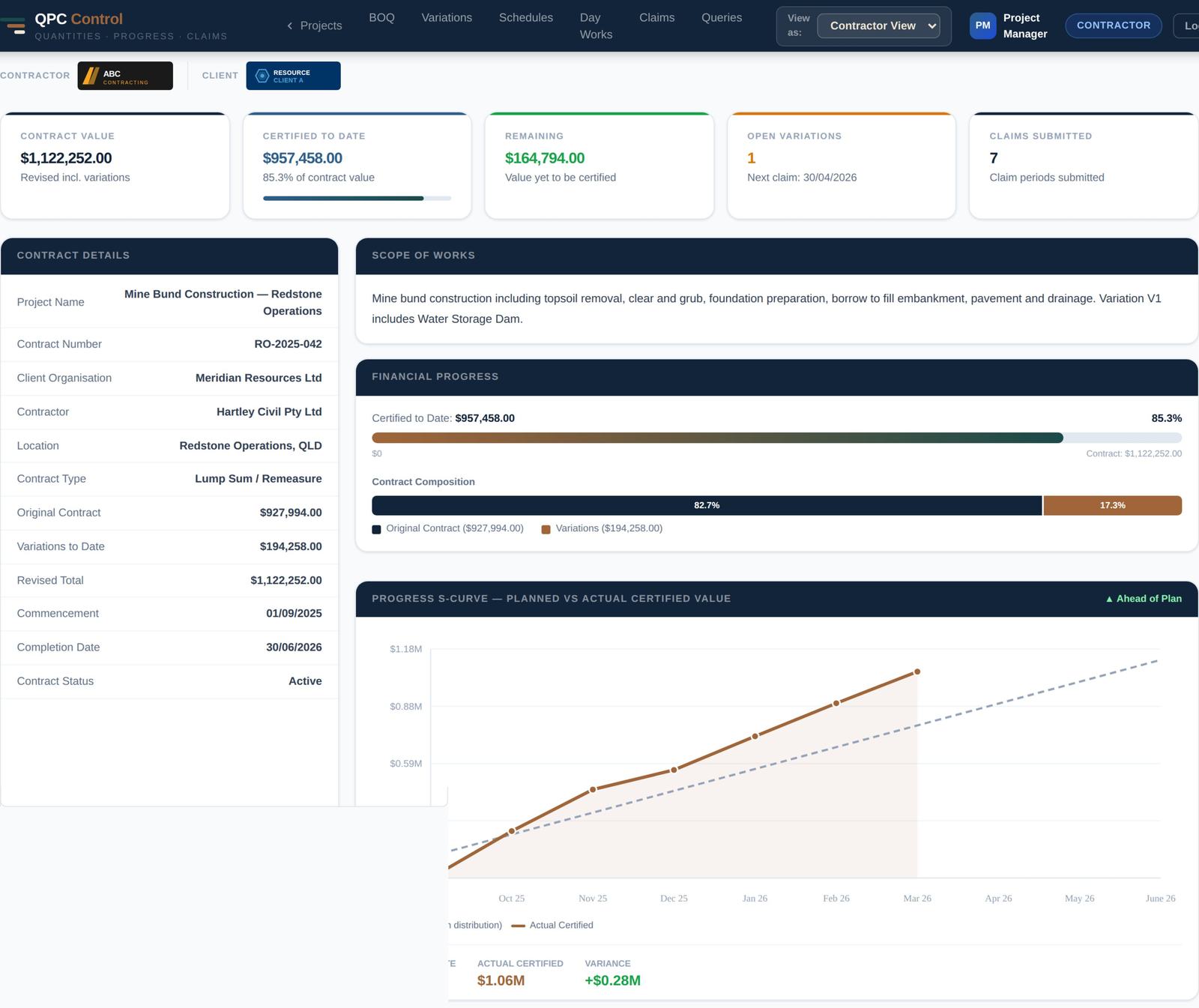Viewport: 1199px width, 1008px height.
Task: Click the Variations legend swatch
Action: 546,529
